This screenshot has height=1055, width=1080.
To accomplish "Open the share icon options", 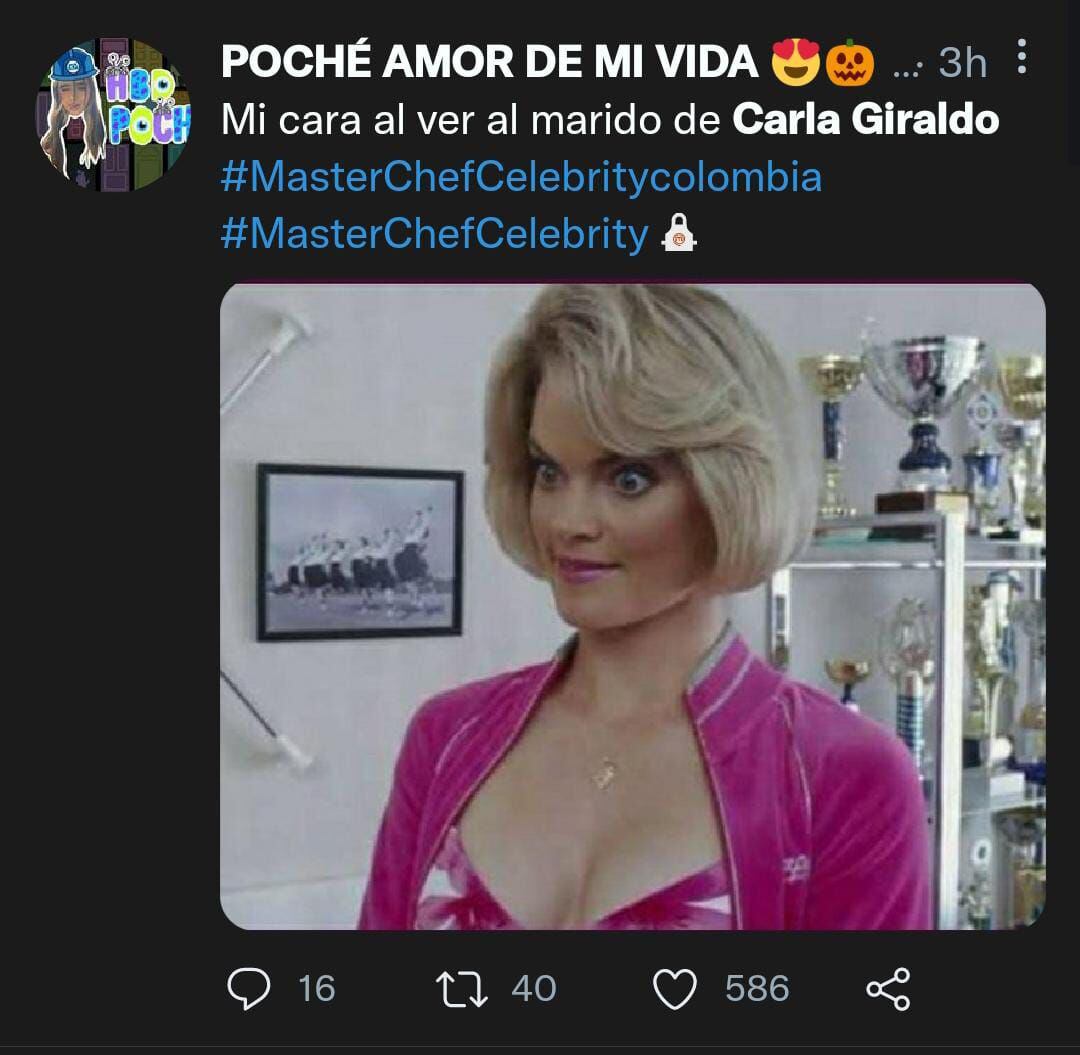I will coord(888,989).
